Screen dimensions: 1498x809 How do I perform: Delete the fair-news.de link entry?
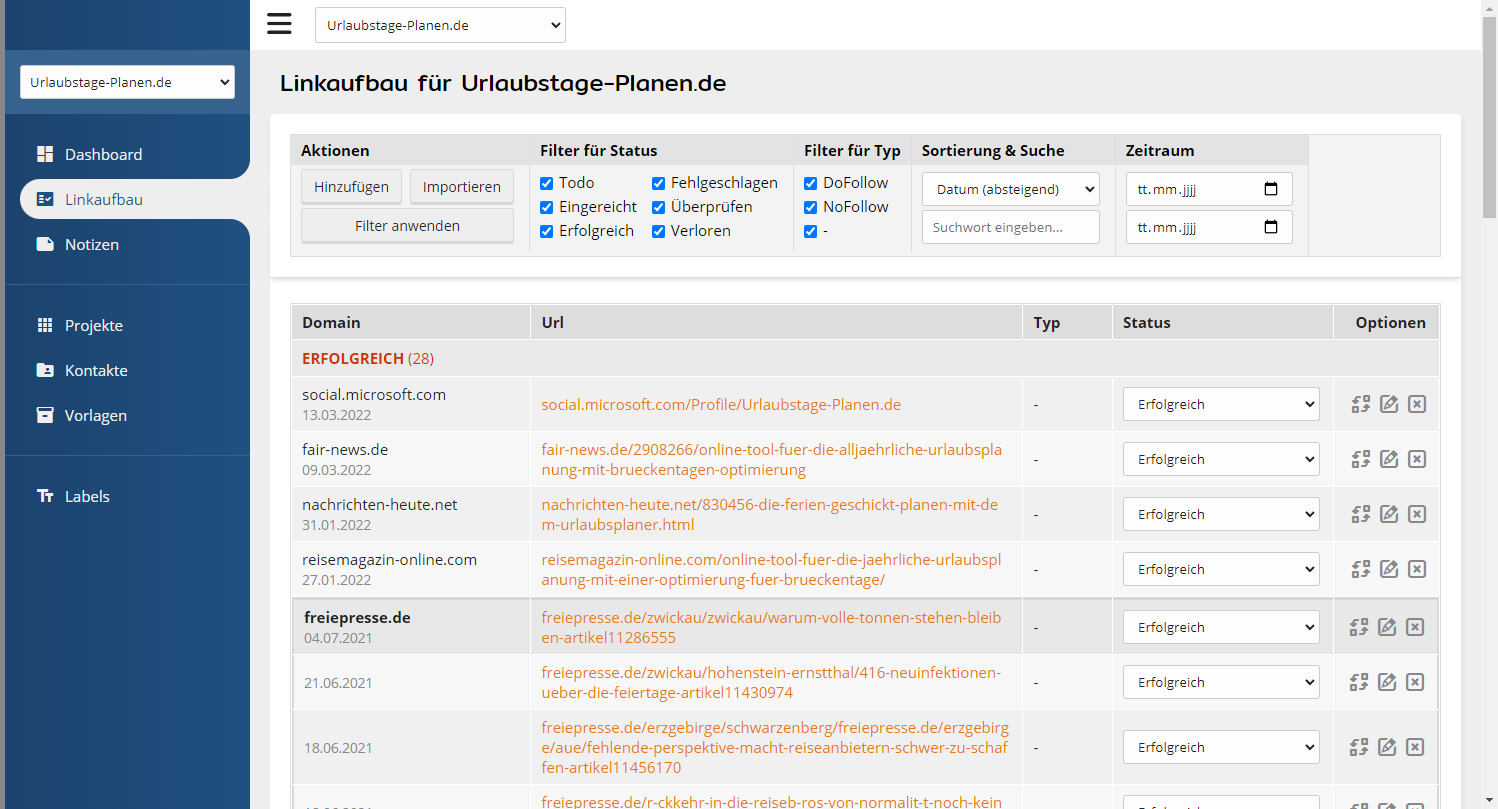pyautogui.click(x=1416, y=459)
